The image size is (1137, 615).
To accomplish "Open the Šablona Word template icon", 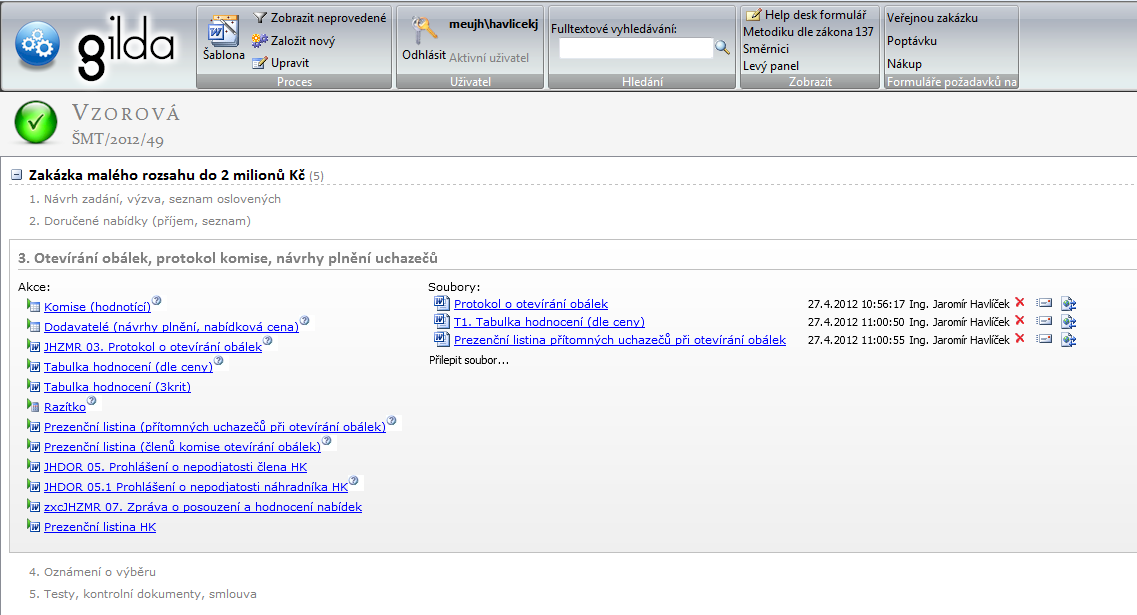I will pos(223,30).
